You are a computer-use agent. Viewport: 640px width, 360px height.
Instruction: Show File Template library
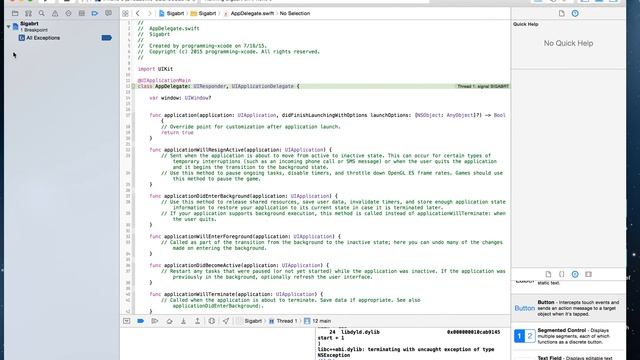(548, 274)
